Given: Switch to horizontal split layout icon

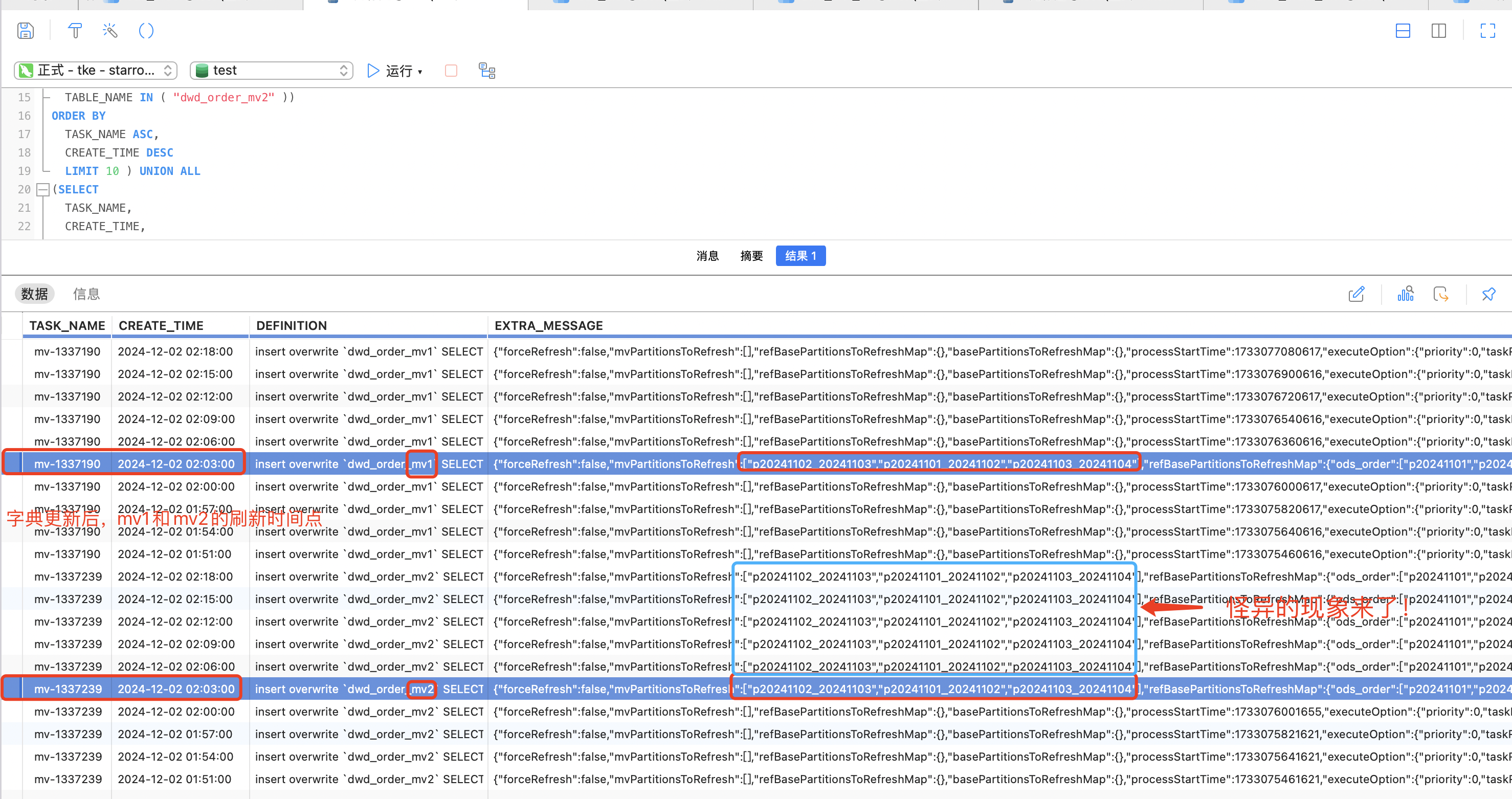Looking at the screenshot, I should tap(1403, 31).
